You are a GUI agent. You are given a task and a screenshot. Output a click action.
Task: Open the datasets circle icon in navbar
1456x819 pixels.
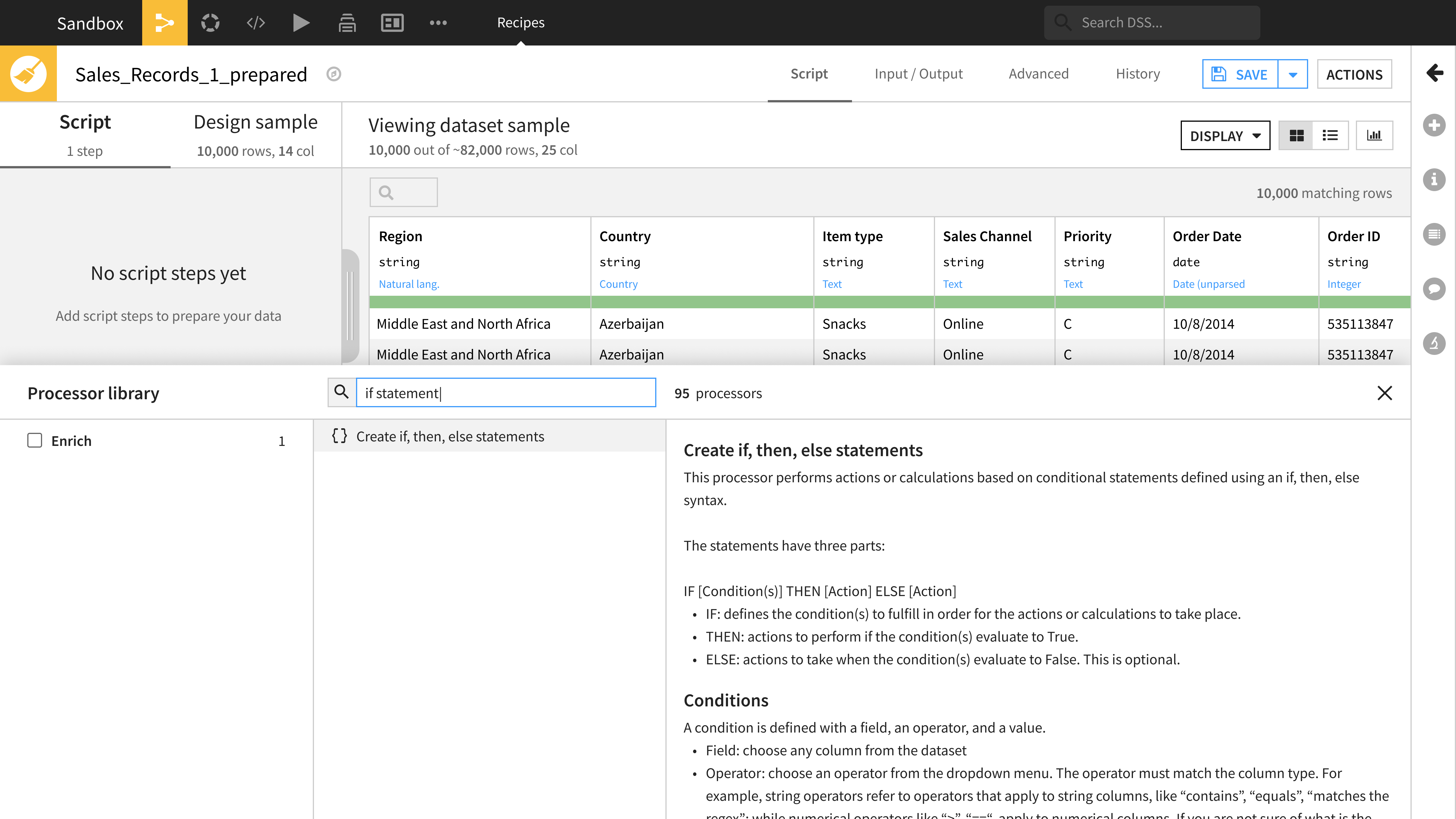point(210,23)
